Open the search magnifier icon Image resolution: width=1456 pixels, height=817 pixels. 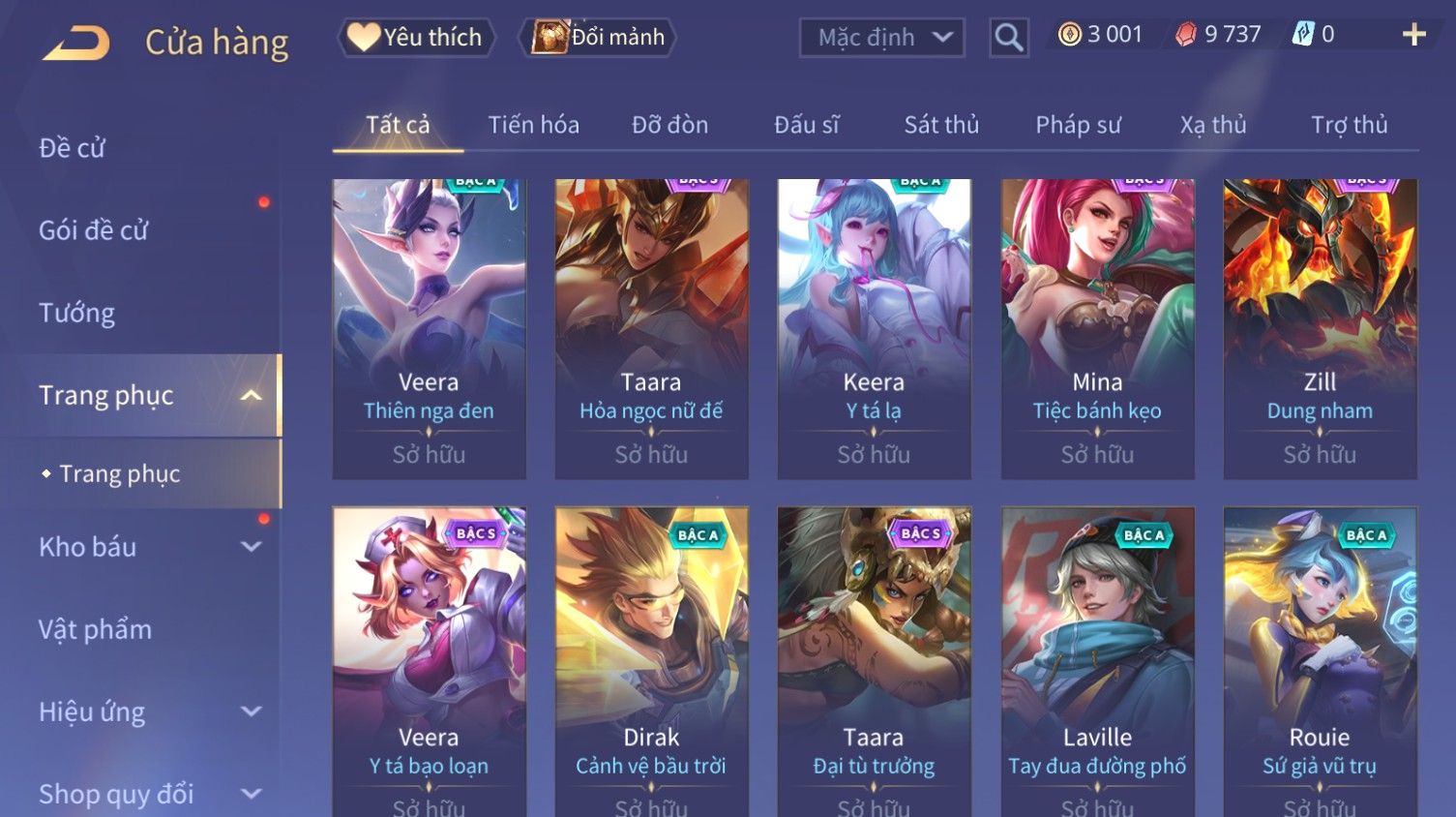(x=1008, y=38)
